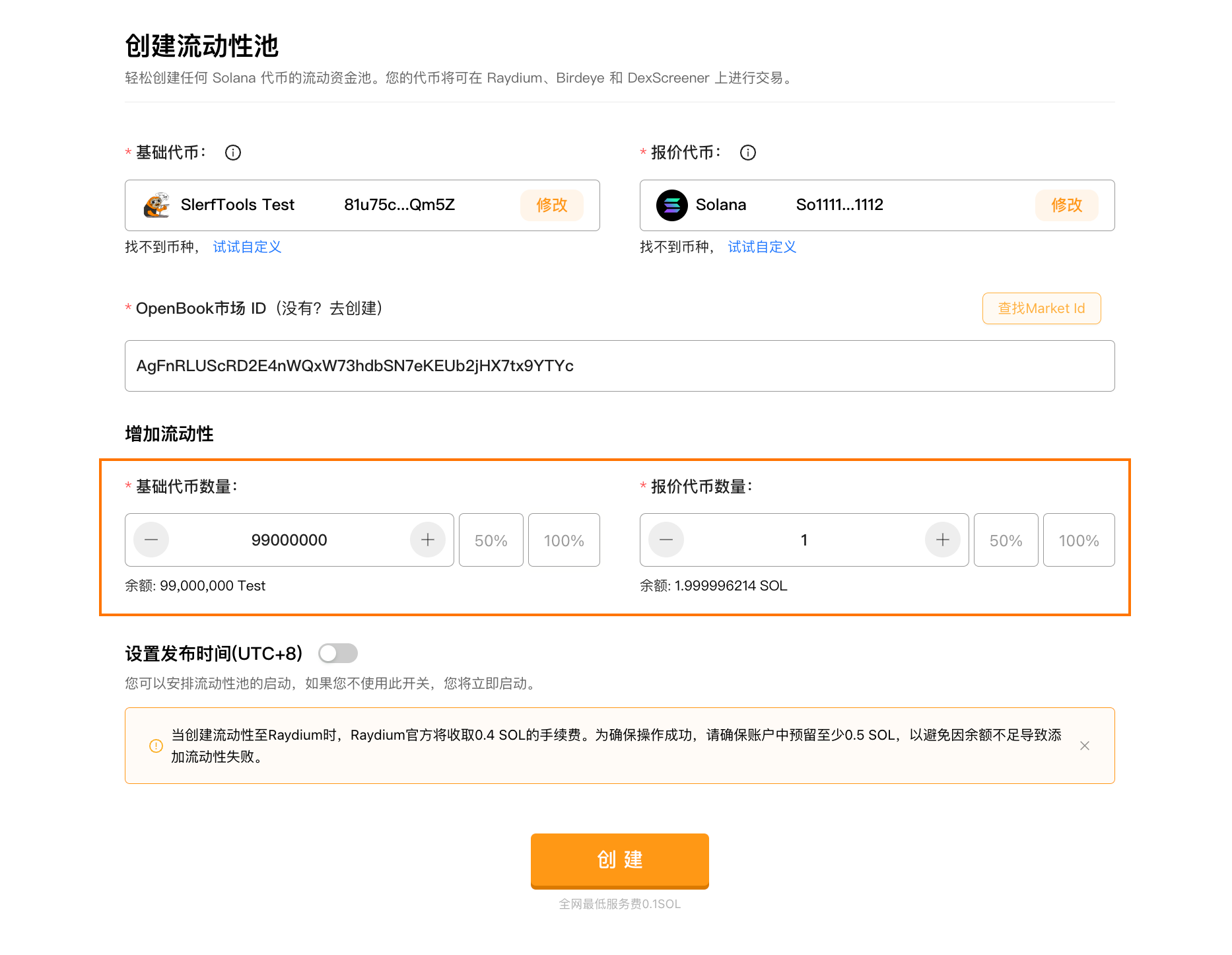The width and height of the screenshot is (1232, 955).
Task: Click the 查找Market Id button
Action: coord(1041,308)
